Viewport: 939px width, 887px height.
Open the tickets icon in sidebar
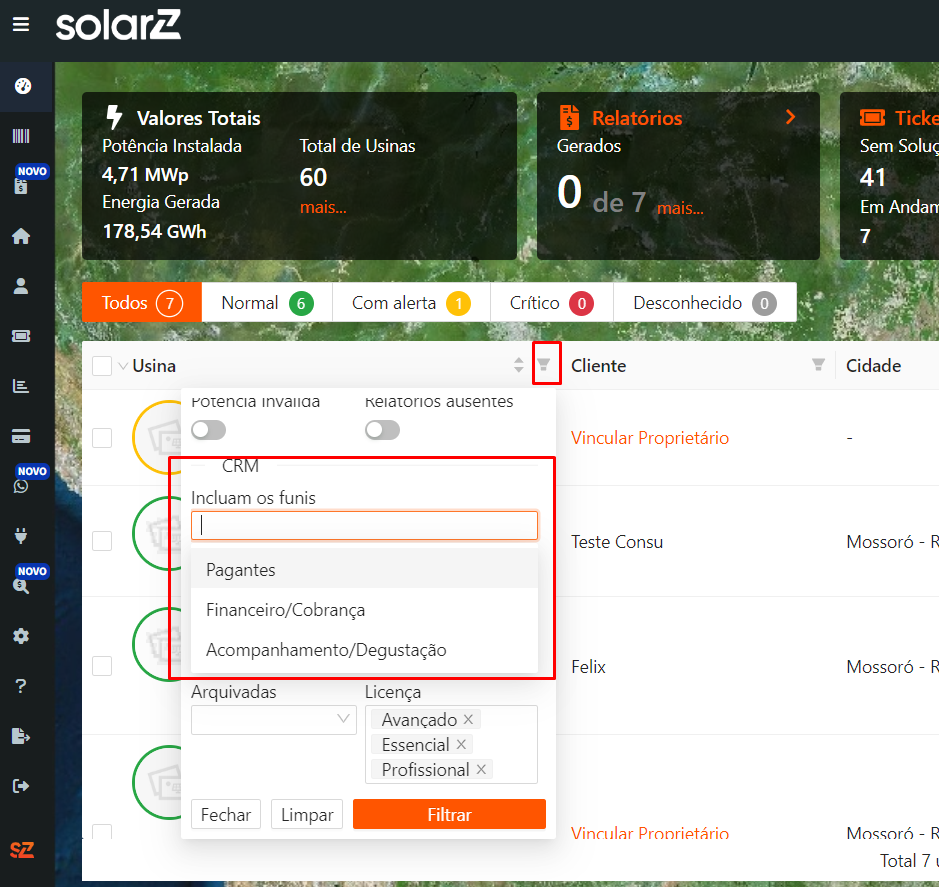(x=21, y=336)
